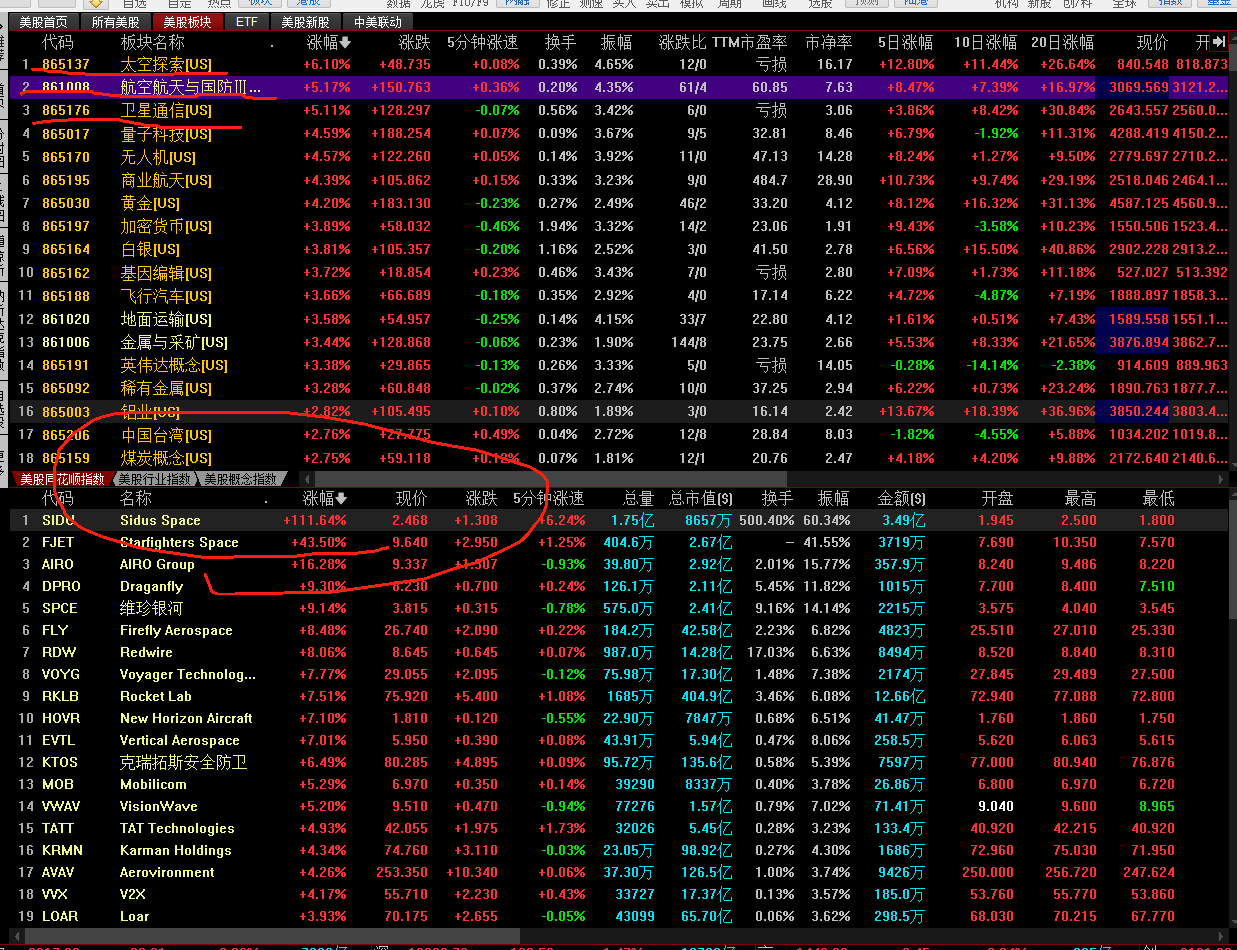Open the 中美联动 tab

(378, 22)
